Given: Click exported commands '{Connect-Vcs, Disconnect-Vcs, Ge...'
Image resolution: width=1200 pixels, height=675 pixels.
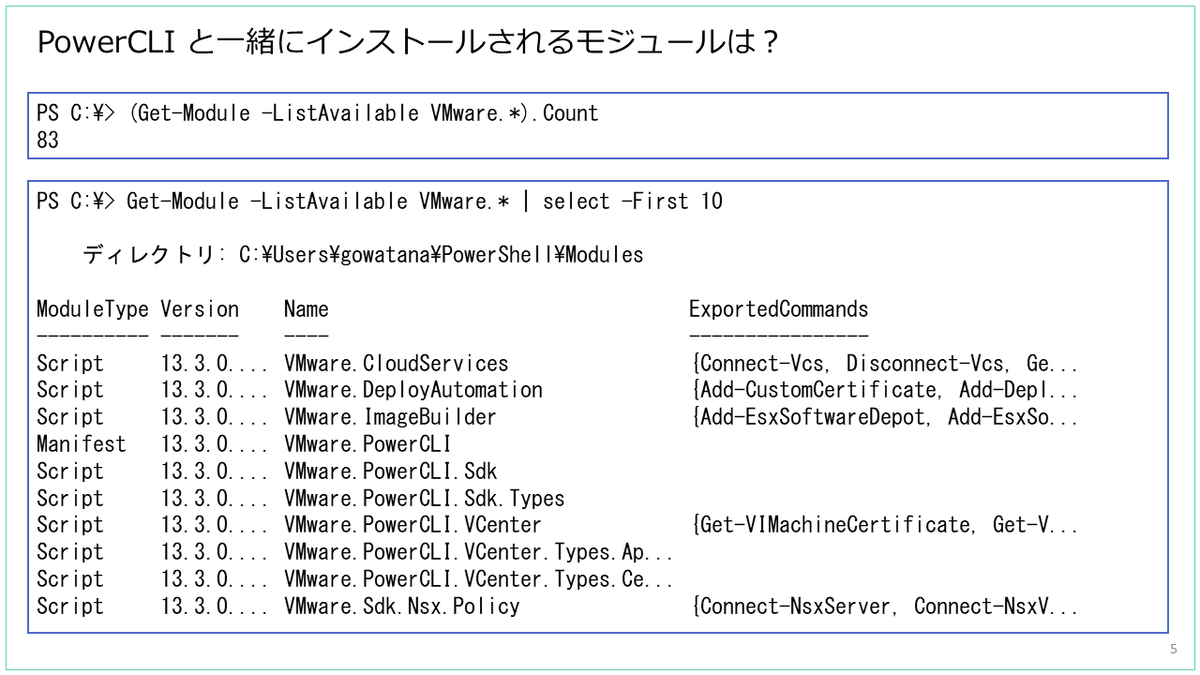Looking at the screenshot, I should tap(884, 364).
